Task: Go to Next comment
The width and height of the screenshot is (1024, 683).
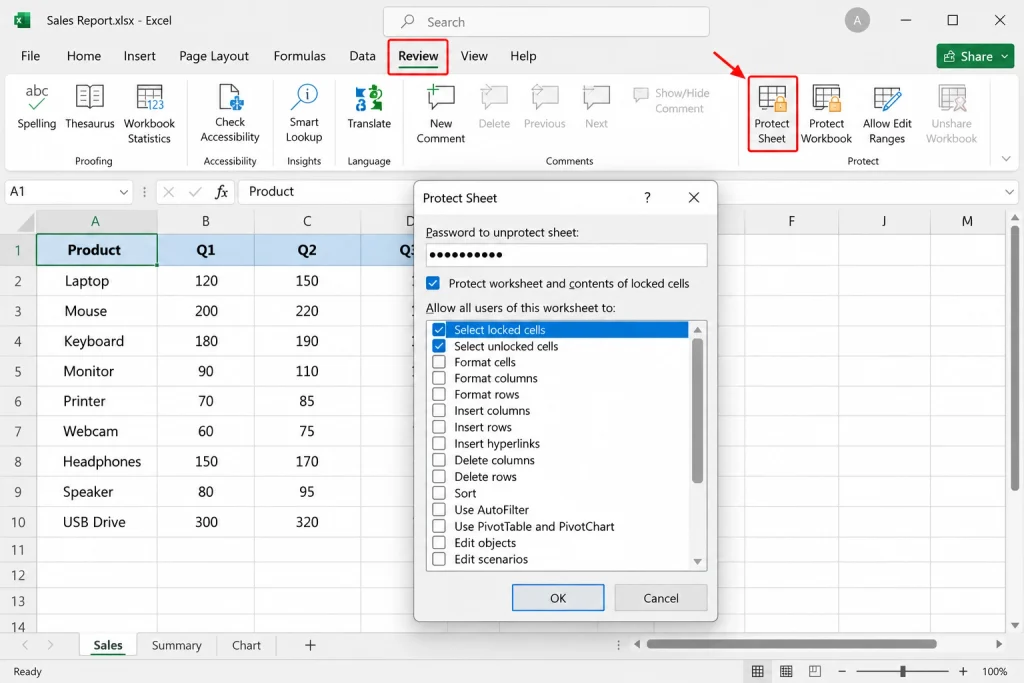Action: tap(596, 107)
